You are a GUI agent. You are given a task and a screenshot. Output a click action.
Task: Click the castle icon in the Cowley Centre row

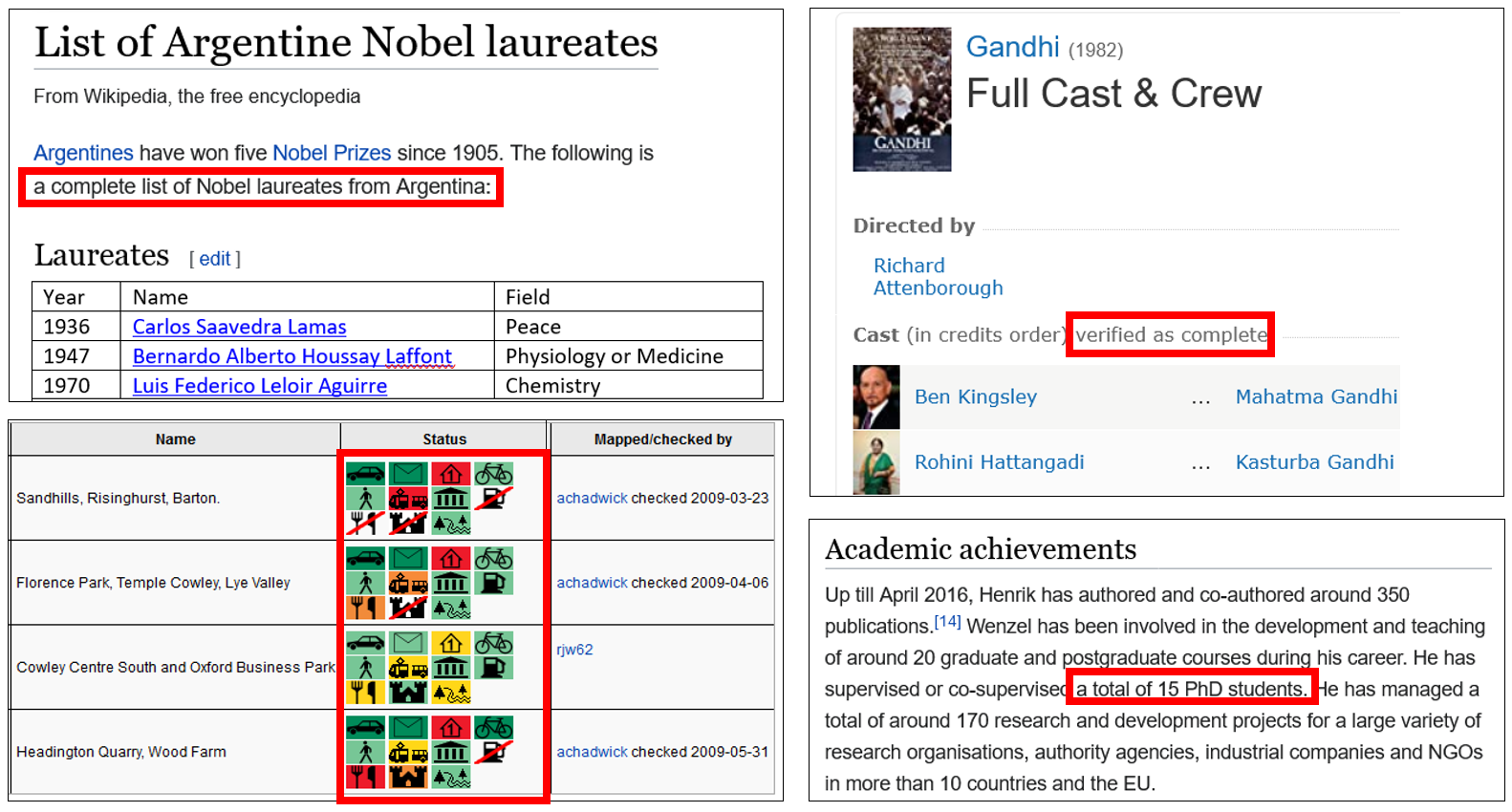click(408, 693)
